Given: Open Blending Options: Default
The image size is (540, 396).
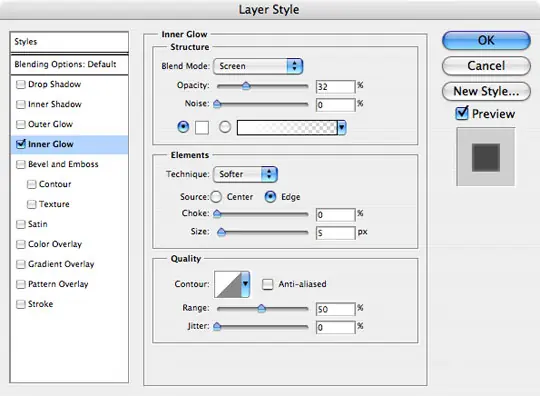Looking at the screenshot, I should pos(69,64).
